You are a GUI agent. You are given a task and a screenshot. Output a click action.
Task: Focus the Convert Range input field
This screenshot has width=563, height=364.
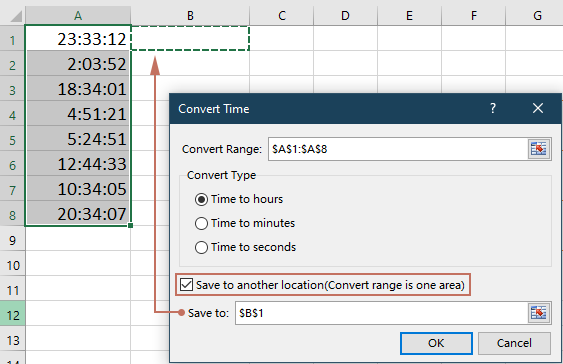tap(397, 149)
